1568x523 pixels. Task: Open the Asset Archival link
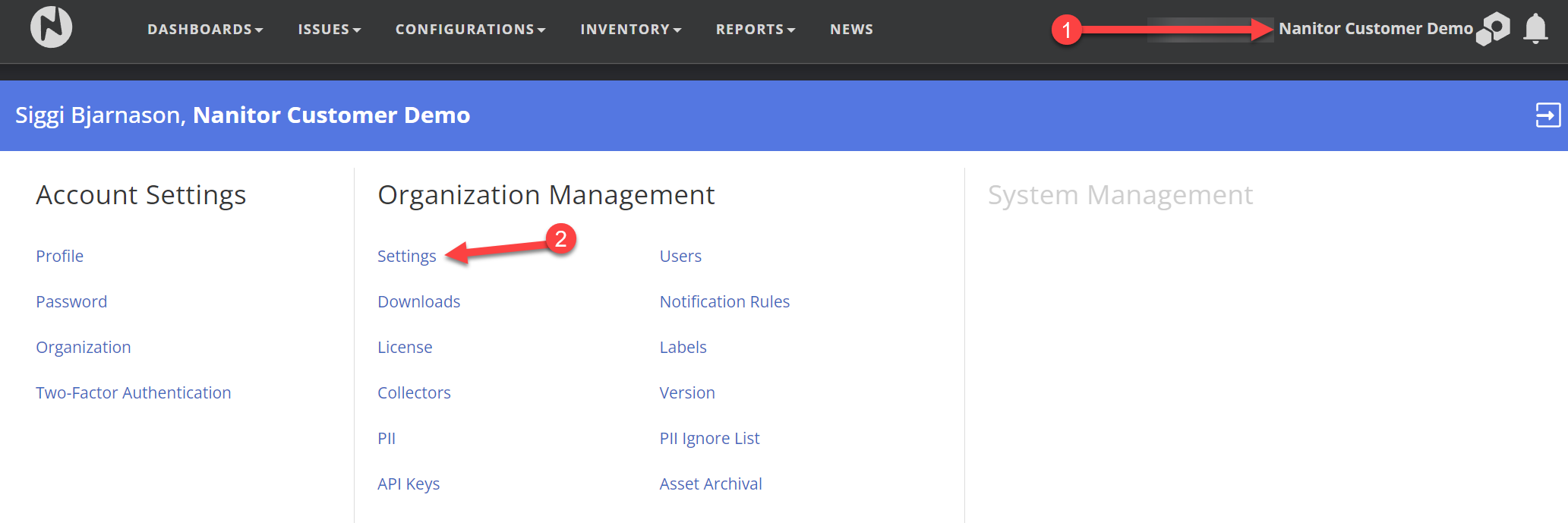[x=711, y=484]
